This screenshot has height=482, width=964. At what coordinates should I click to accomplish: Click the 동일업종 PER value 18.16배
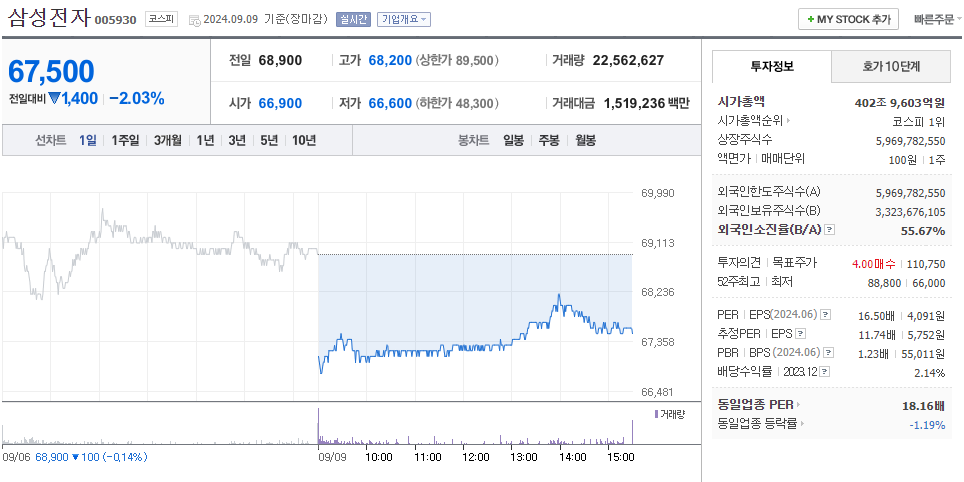pos(922,405)
